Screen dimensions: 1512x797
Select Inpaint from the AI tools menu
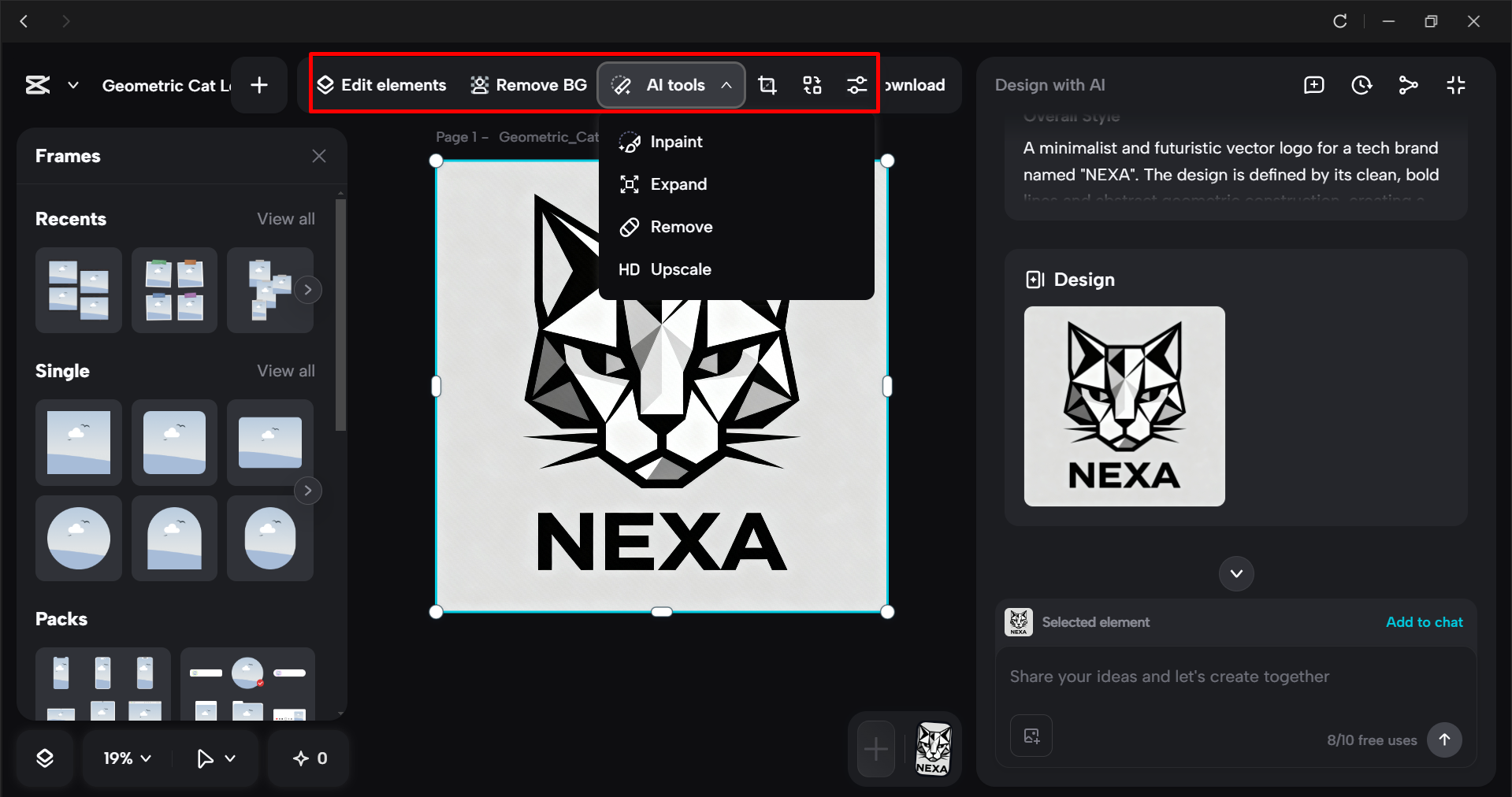(x=676, y=142)
